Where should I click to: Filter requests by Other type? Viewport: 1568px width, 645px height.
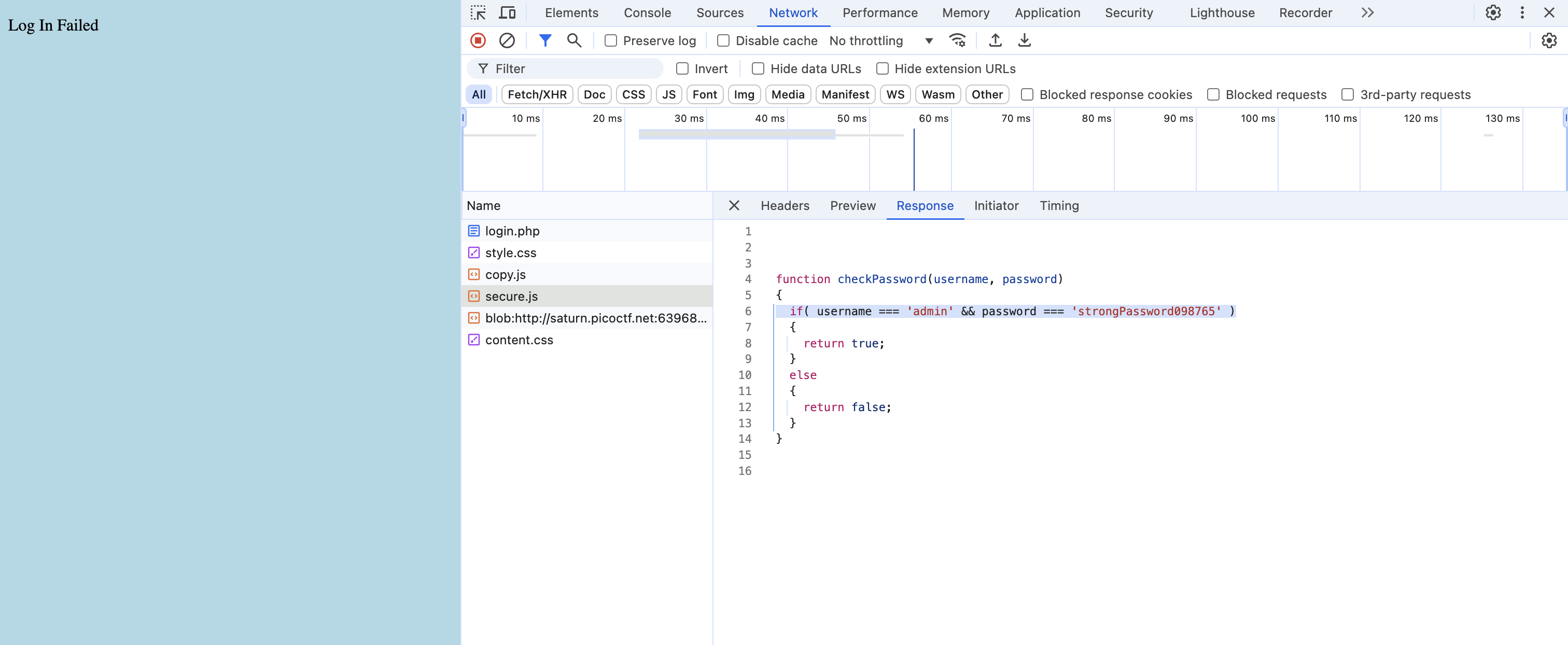pyautogui.click(x=987, y=94)
